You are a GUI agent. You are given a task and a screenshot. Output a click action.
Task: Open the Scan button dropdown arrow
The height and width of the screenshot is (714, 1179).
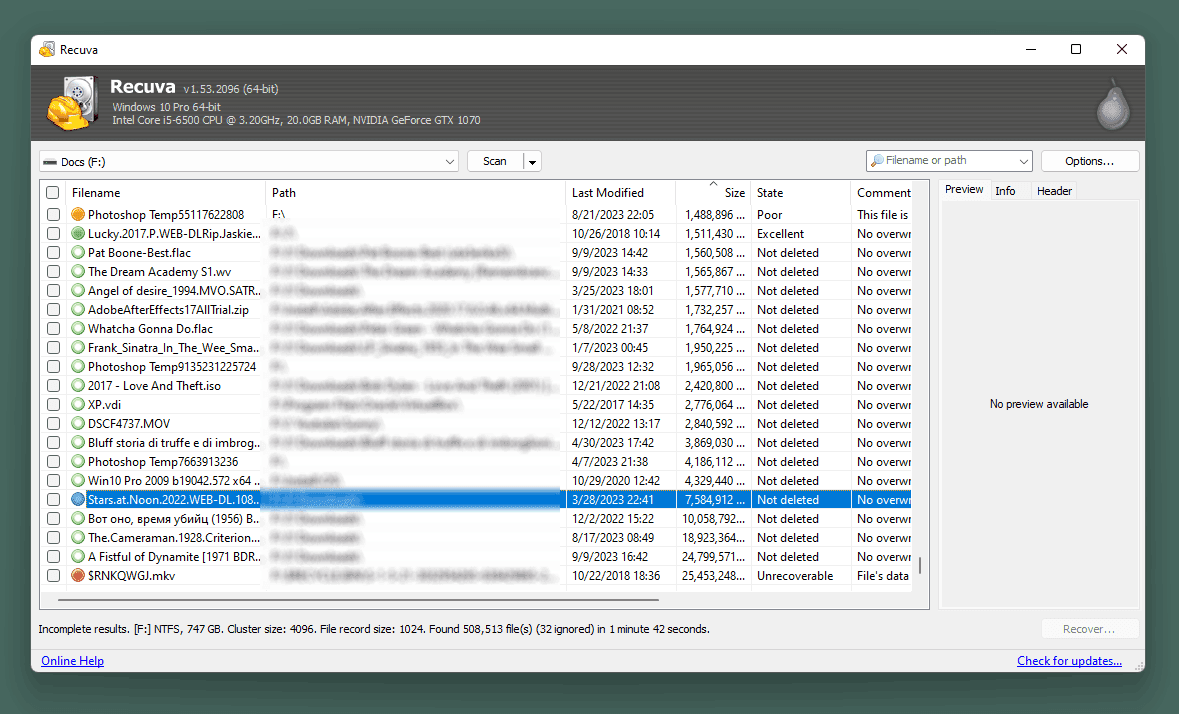[532, 162]
